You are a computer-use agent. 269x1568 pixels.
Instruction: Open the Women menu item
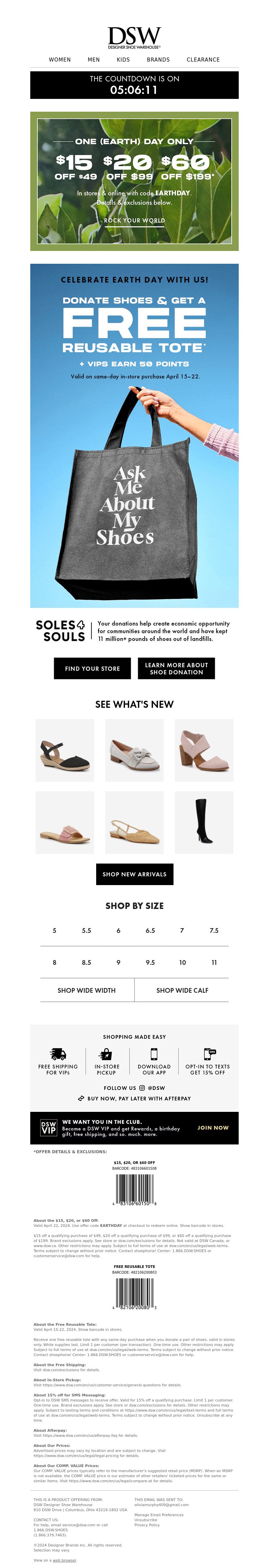[60, 60]
